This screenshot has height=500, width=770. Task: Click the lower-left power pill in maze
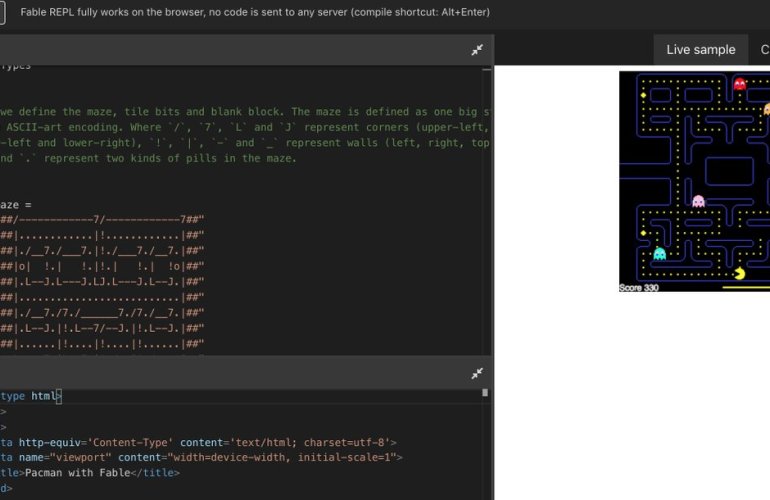point(643,233)
